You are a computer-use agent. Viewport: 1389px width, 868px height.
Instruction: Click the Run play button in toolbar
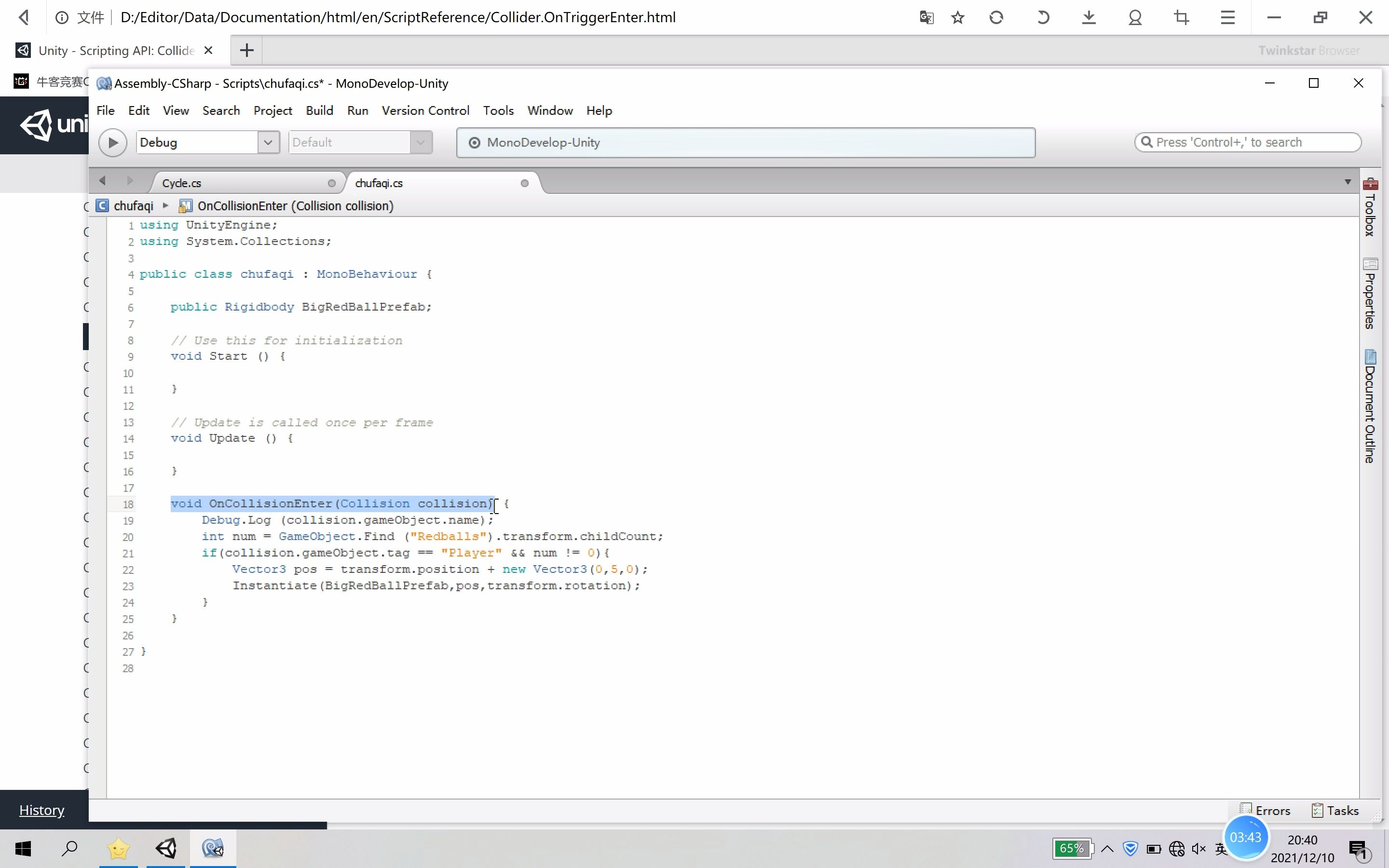[112, 142]
